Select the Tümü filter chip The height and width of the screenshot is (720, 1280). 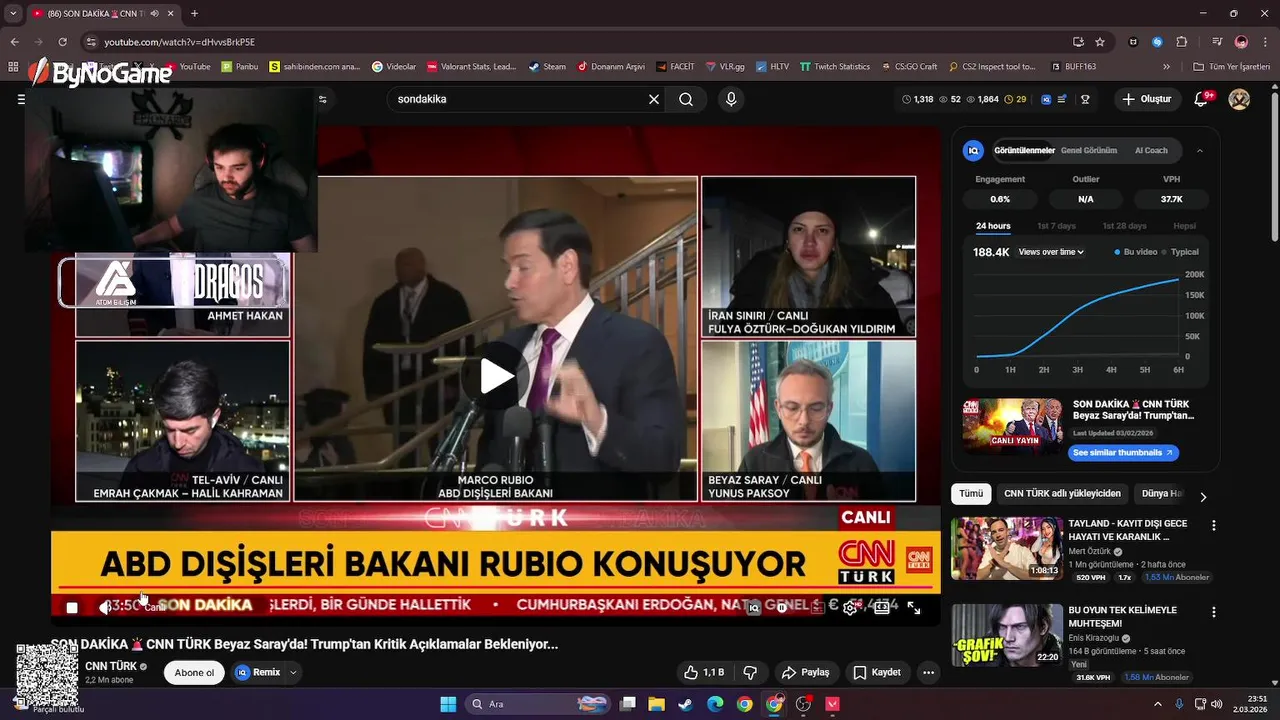pyautogui.click(x=971, y=493)
